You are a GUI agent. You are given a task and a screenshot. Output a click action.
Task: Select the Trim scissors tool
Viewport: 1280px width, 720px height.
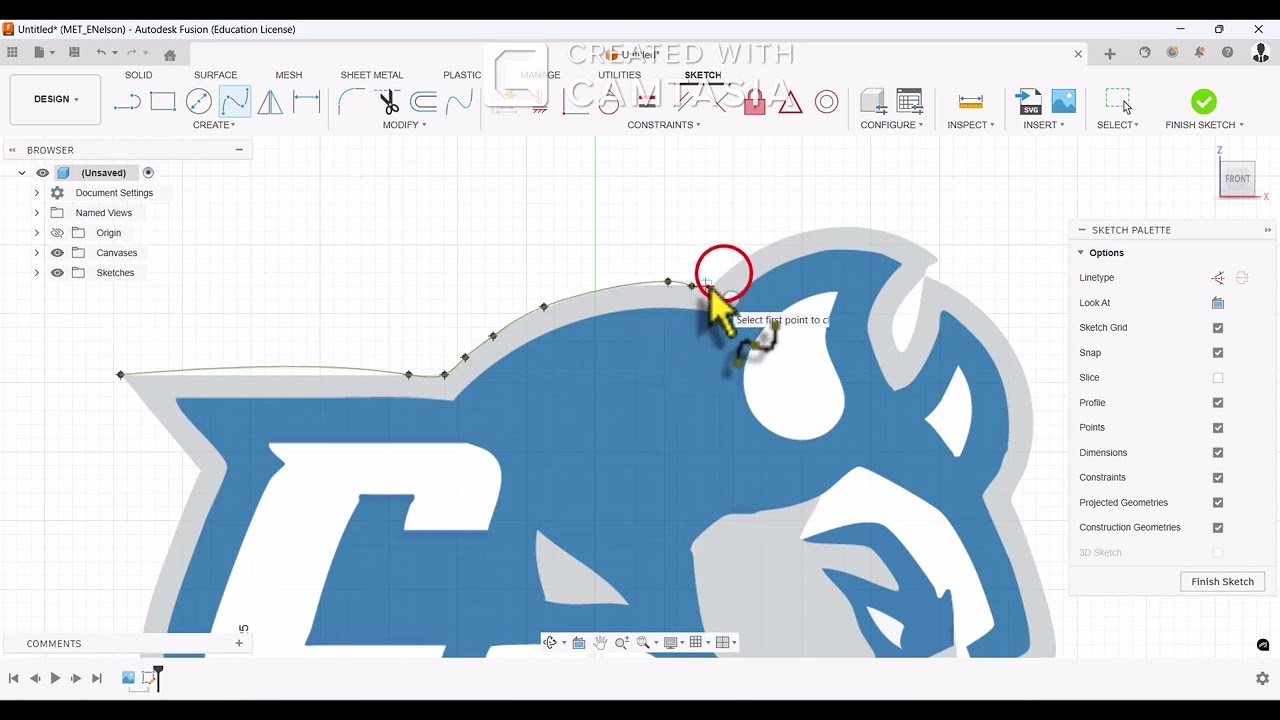click(x=389, y=101)
